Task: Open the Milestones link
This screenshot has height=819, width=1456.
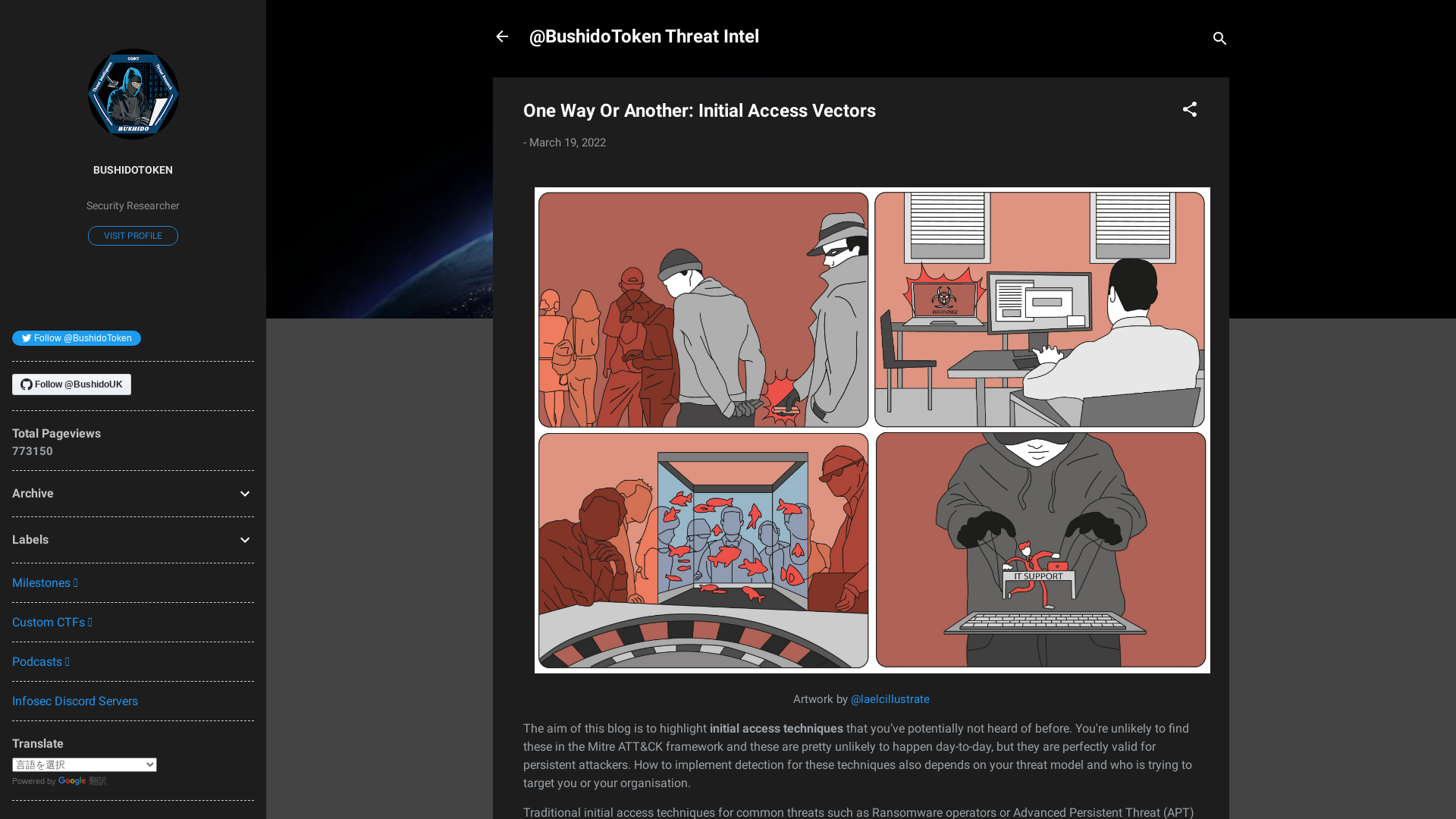Action: (x=45, y=583)
